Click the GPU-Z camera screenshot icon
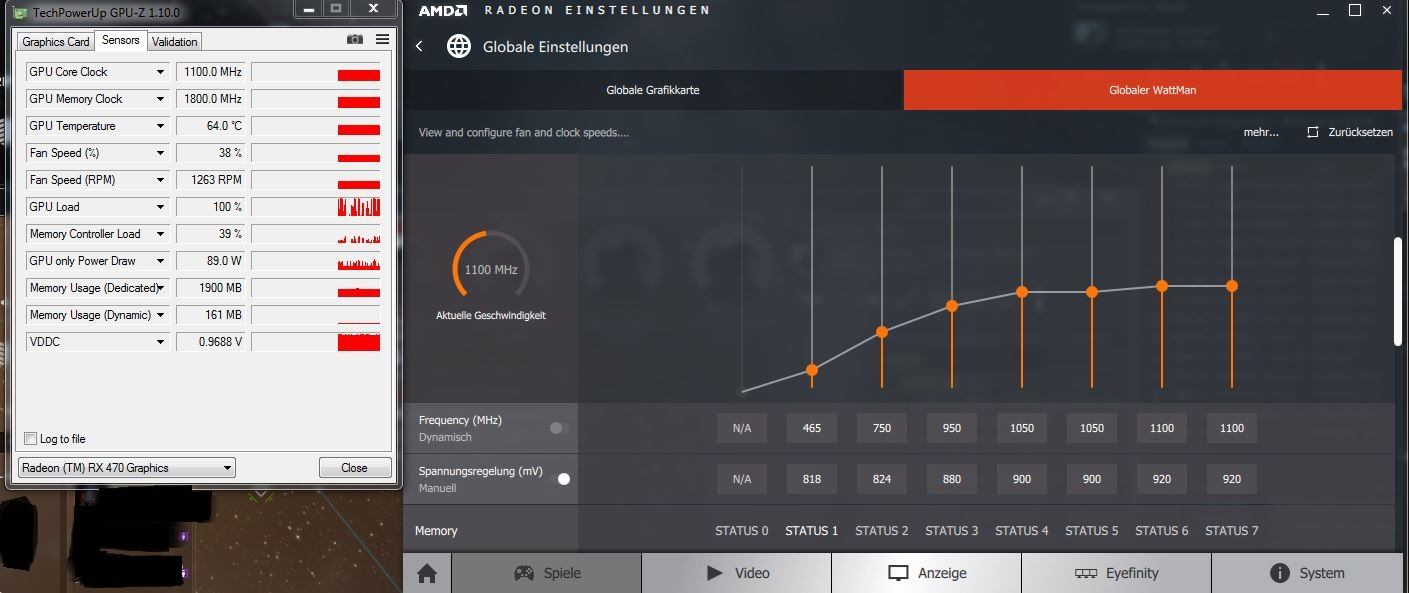Screen dimensions: 1409x593 pyautogui.click(x=355, y=40)
